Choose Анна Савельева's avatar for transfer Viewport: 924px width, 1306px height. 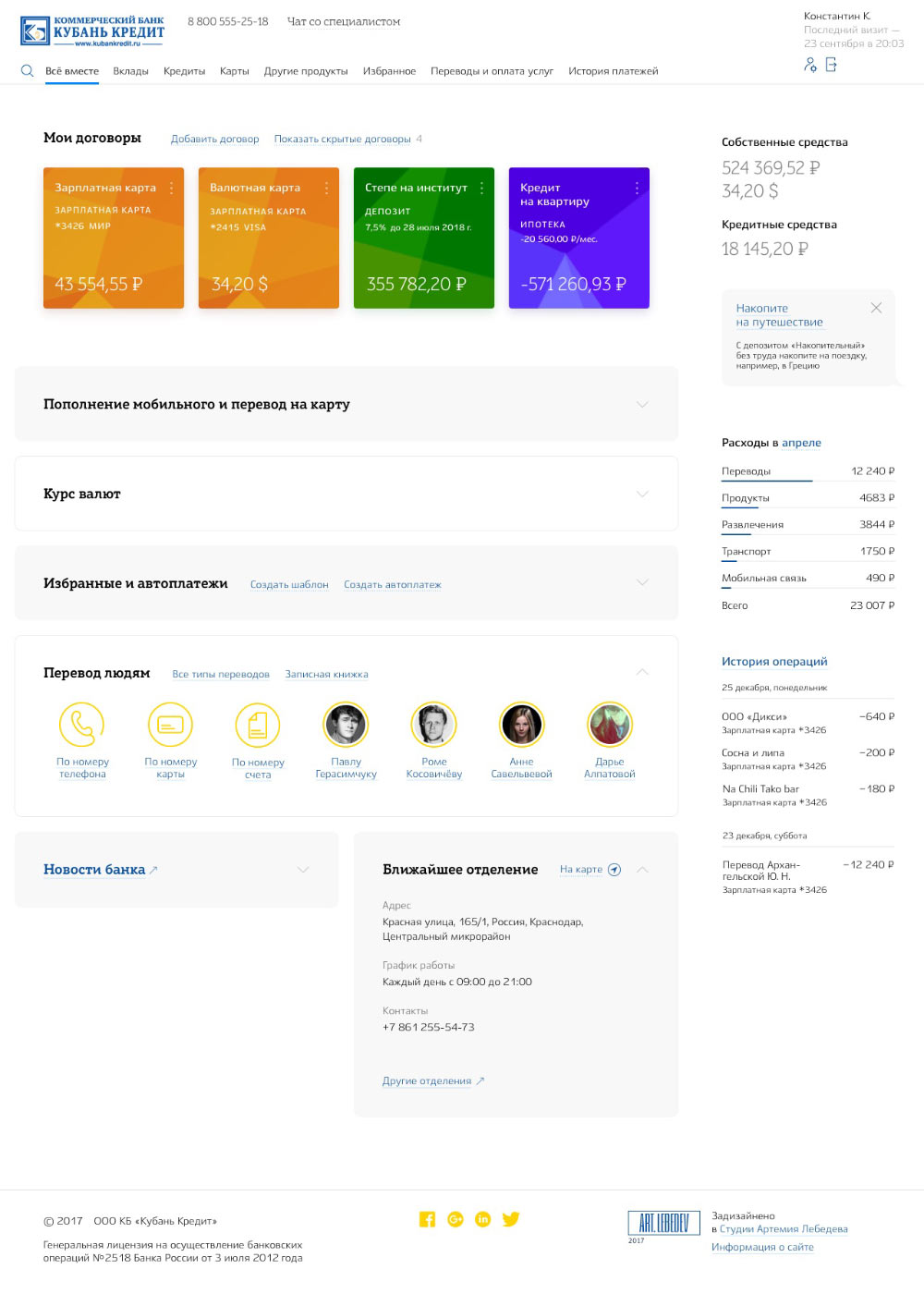pyautogui.click(x=521, y=725)
